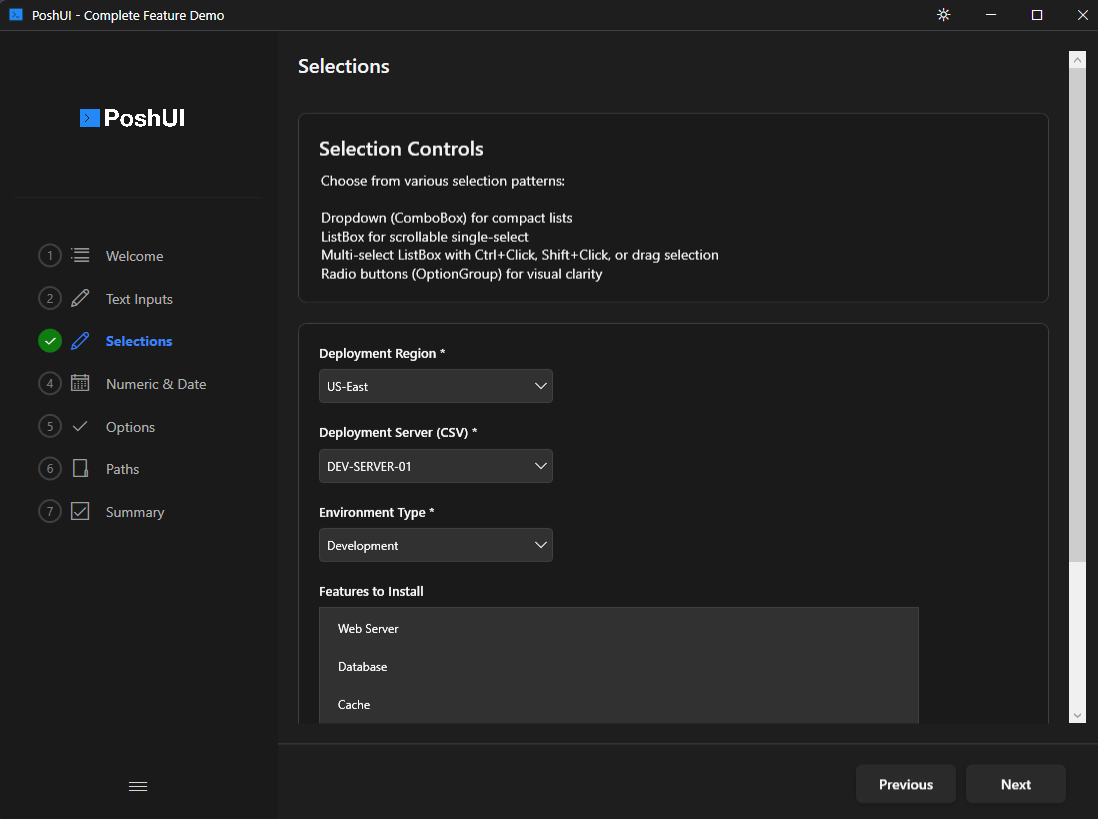Go to the Summary step
The height and width of the screenshot is (819, 1098).
[135, 512]
